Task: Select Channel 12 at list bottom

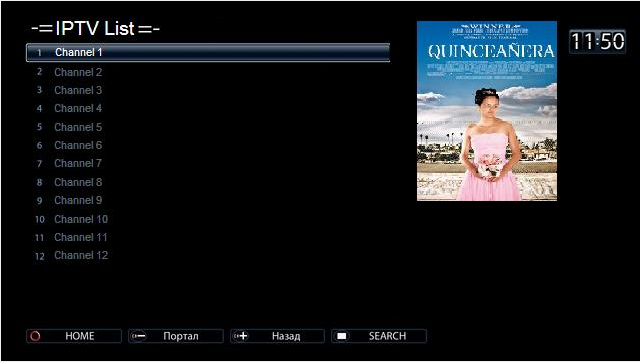Action: [x=208, y=255]
